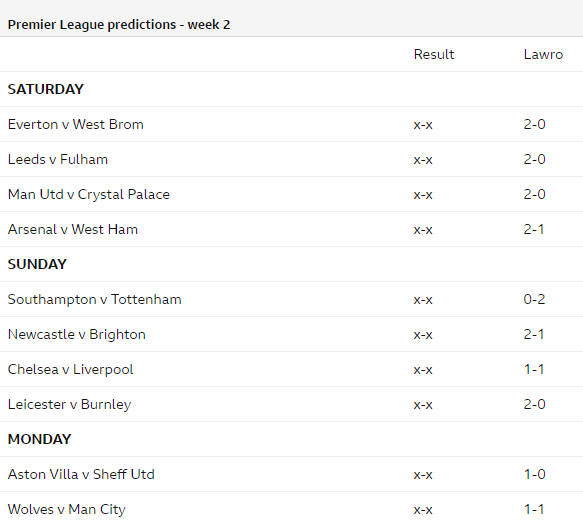Click the SUNDAY section heading
The image size is (583, 526).
tap(37, 264)
